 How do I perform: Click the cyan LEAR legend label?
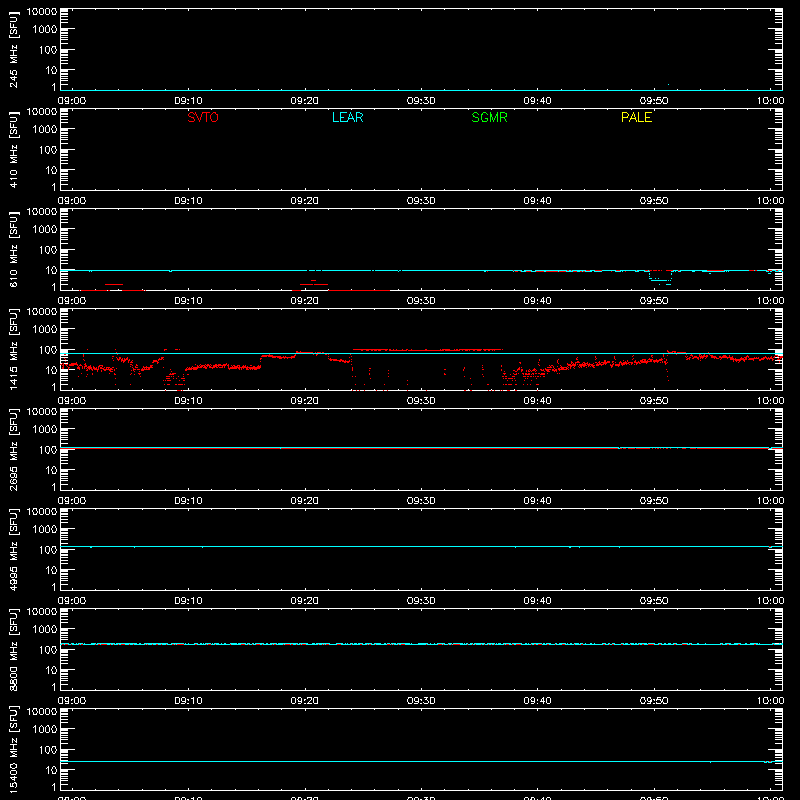point(347,117)
